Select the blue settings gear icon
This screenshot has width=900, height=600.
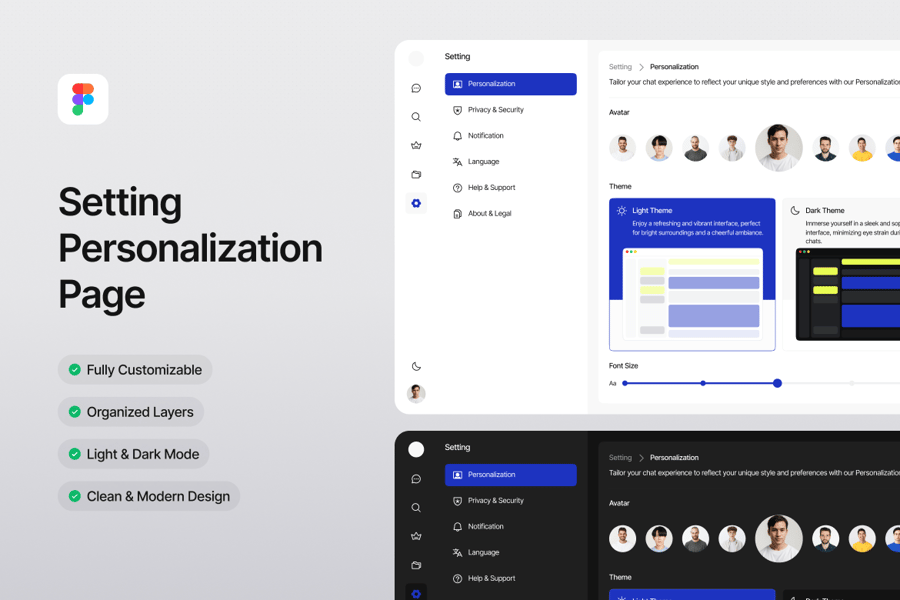(x=416, y=203)
